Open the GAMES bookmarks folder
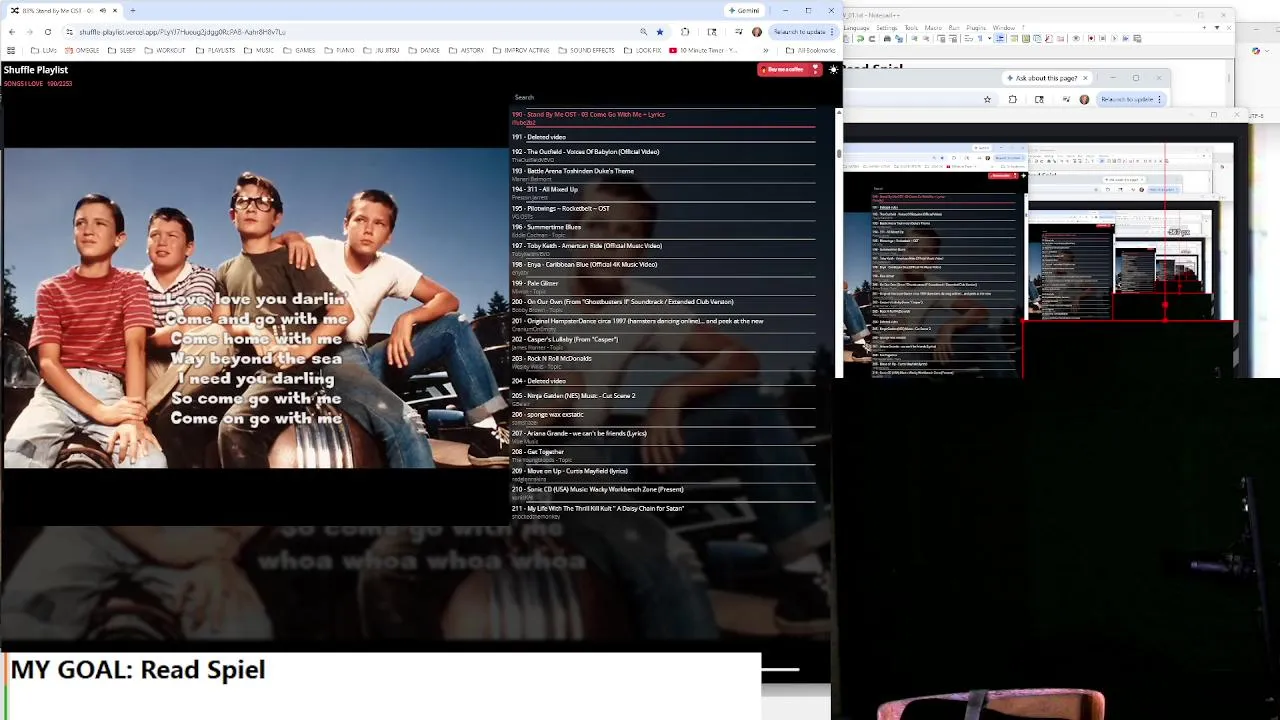Viewport: 1280px width, 720px height. tap(300, 50)
